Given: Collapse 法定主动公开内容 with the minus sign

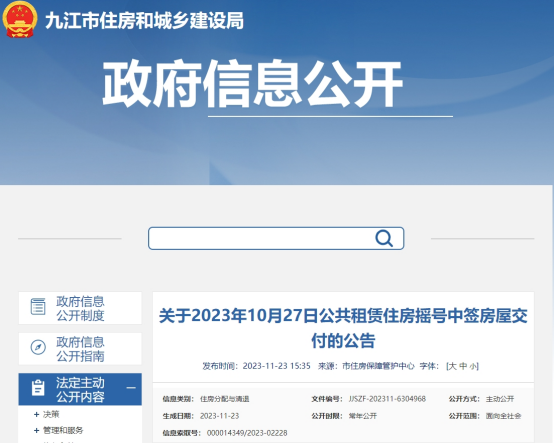Looking at the screenshot, I should pos(131,388).
